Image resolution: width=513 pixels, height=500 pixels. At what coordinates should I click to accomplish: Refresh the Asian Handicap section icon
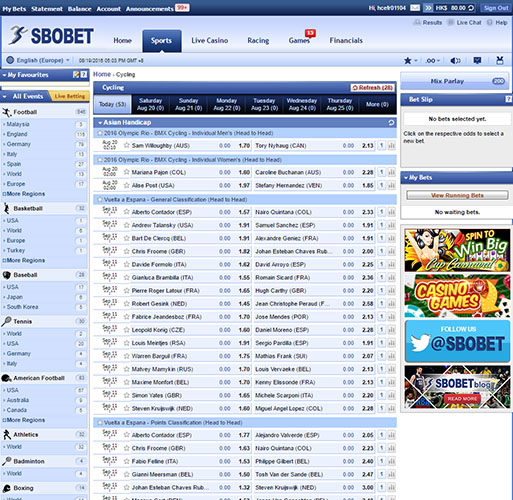391,123
